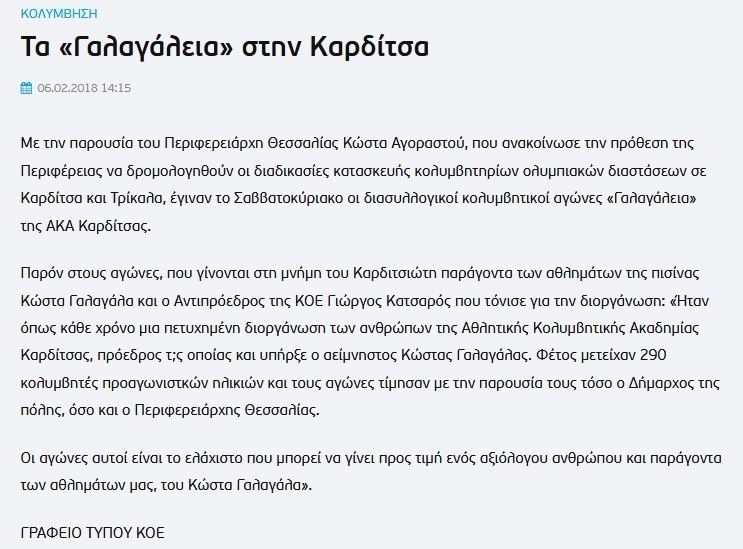
Task: Click the phrase Αθλητικής Κολυμβητικής Ακαδημίας
Action: click(580, 328)
